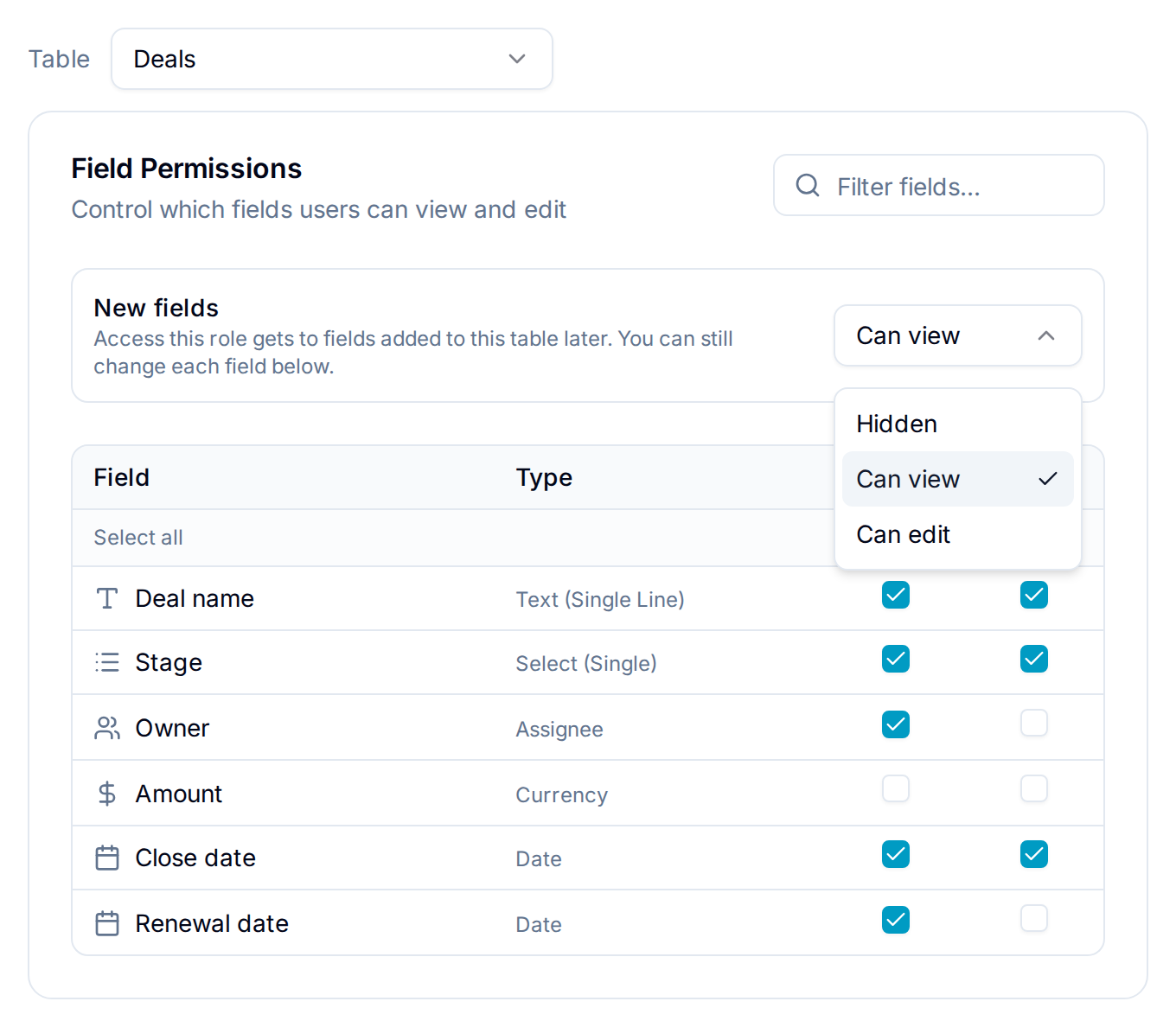This screenshot has width=1176, height=1027.
Task: Open the Table dropdown showing Deals
Action: (332, 59)
